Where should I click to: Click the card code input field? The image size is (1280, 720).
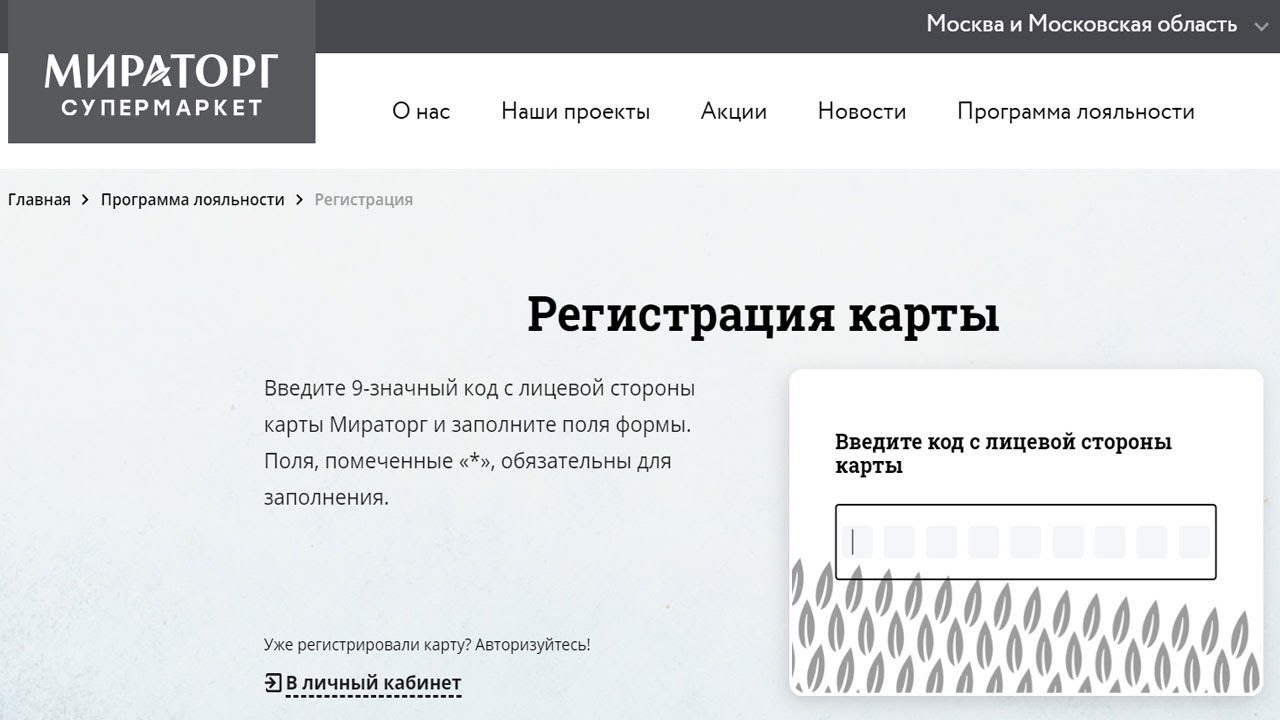[1026, 542]
